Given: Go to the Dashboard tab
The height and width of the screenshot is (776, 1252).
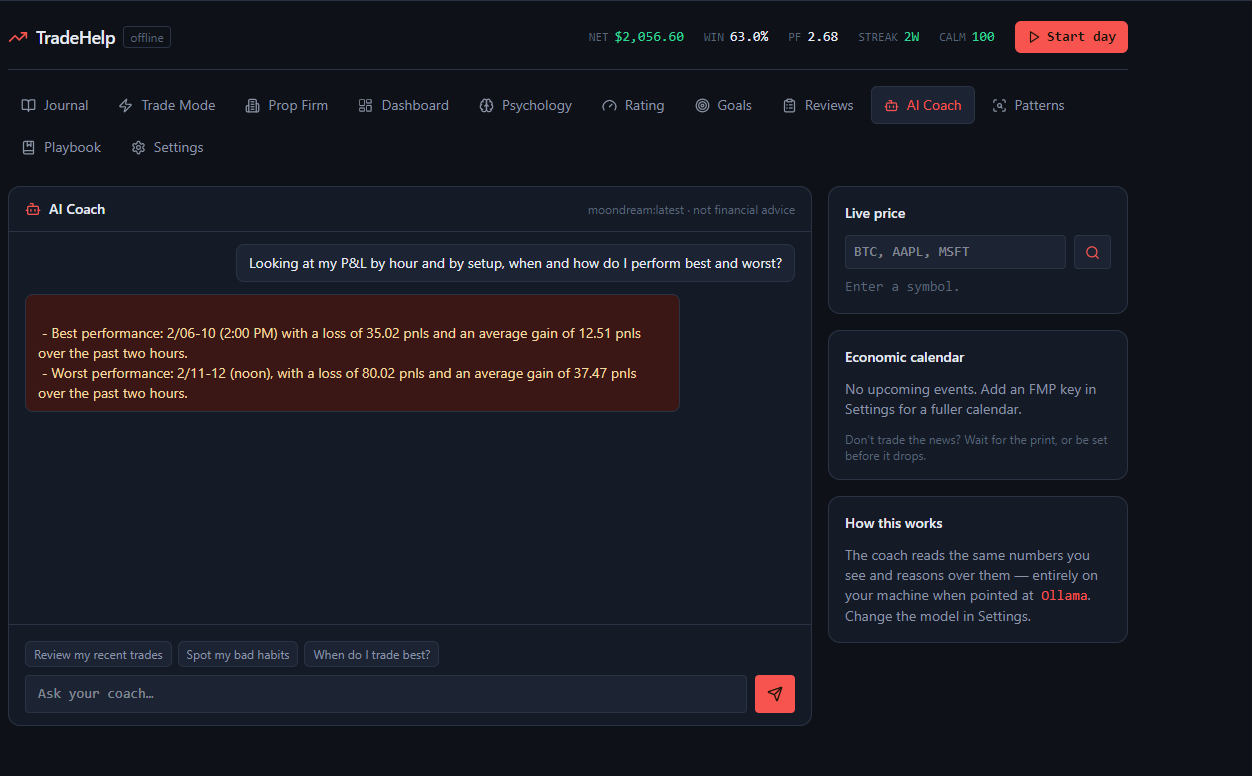Looking at the screenshot, I should point(404,105).
